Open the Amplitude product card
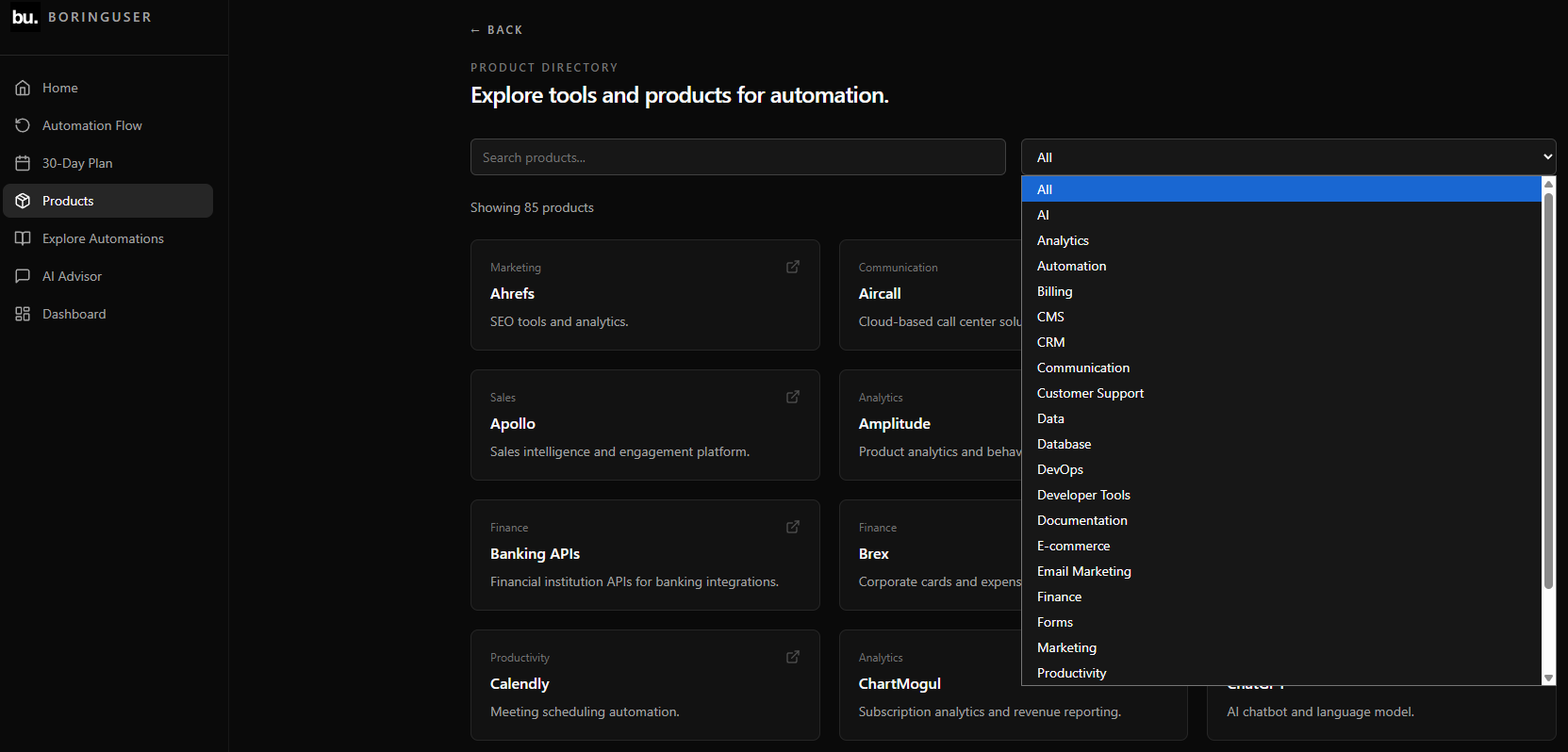The width and height of the screenshot is (1568, 752). click(x=930, y=425)
